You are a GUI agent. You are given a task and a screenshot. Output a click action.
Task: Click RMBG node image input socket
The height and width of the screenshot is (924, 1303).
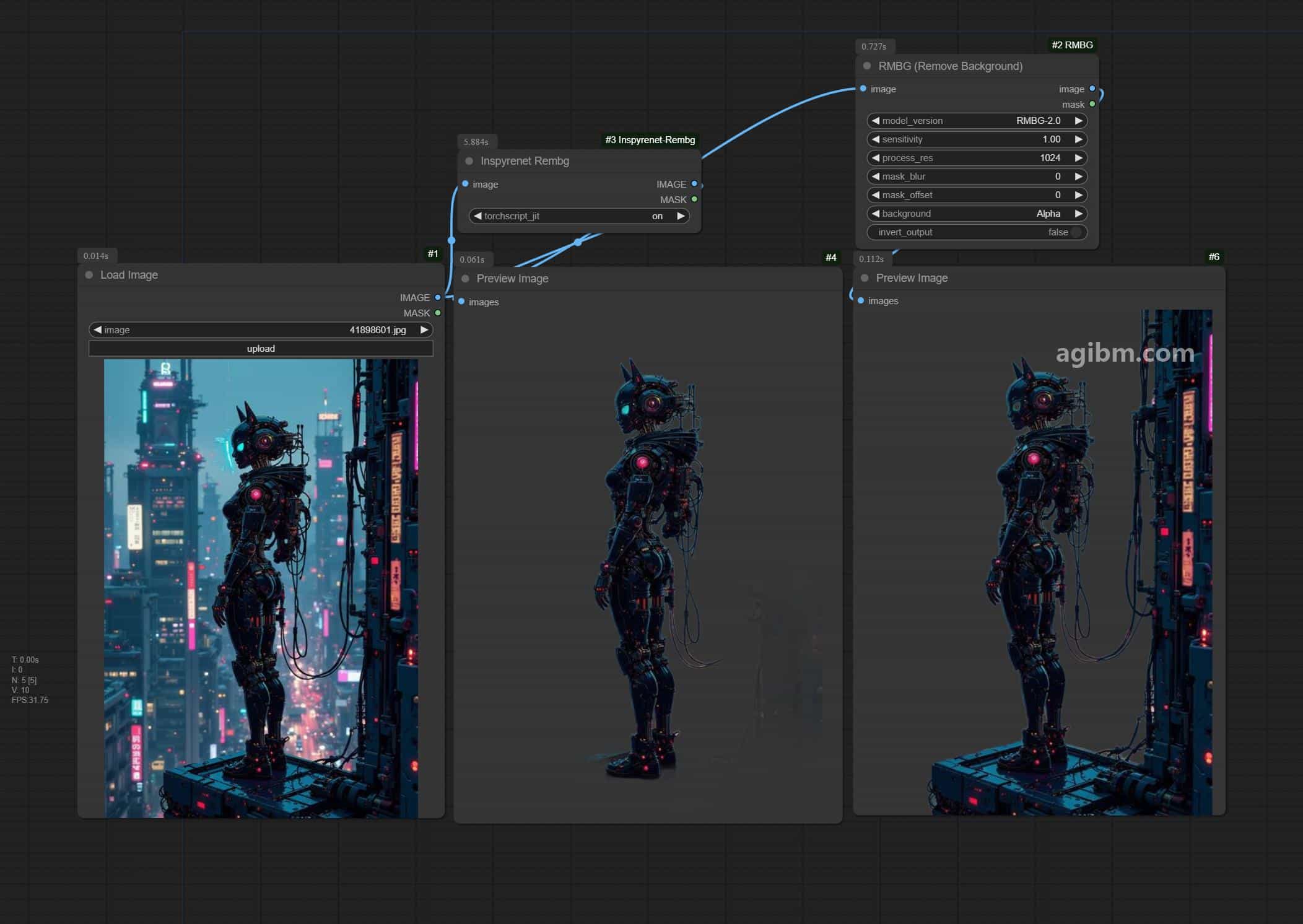coord(863,89)
